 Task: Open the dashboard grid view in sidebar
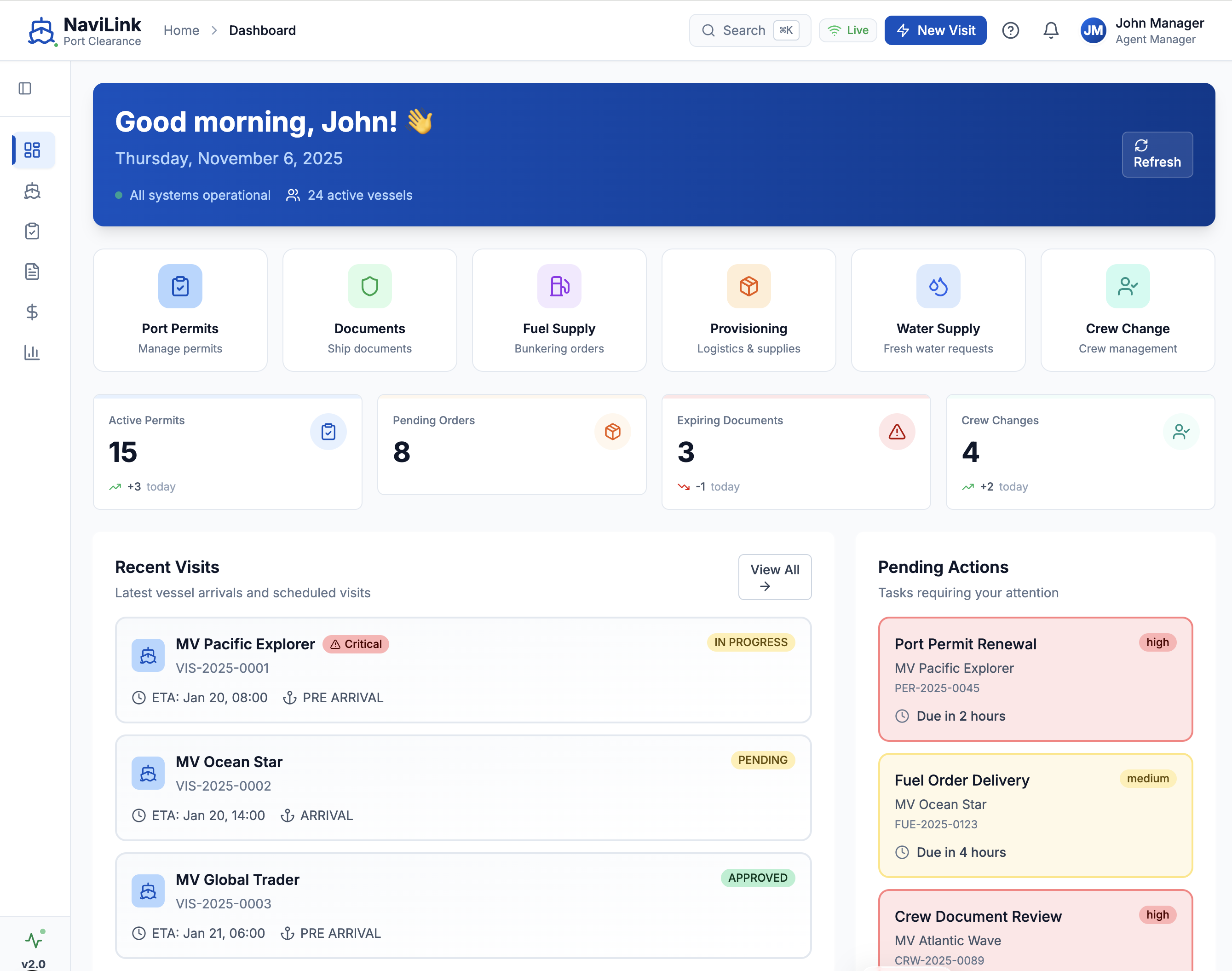pos(32,150)
